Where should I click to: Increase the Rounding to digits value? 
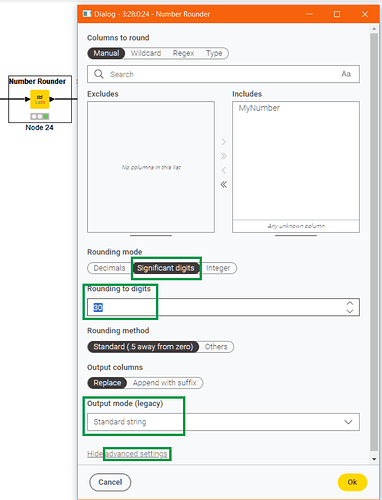(x=350, y=303)
